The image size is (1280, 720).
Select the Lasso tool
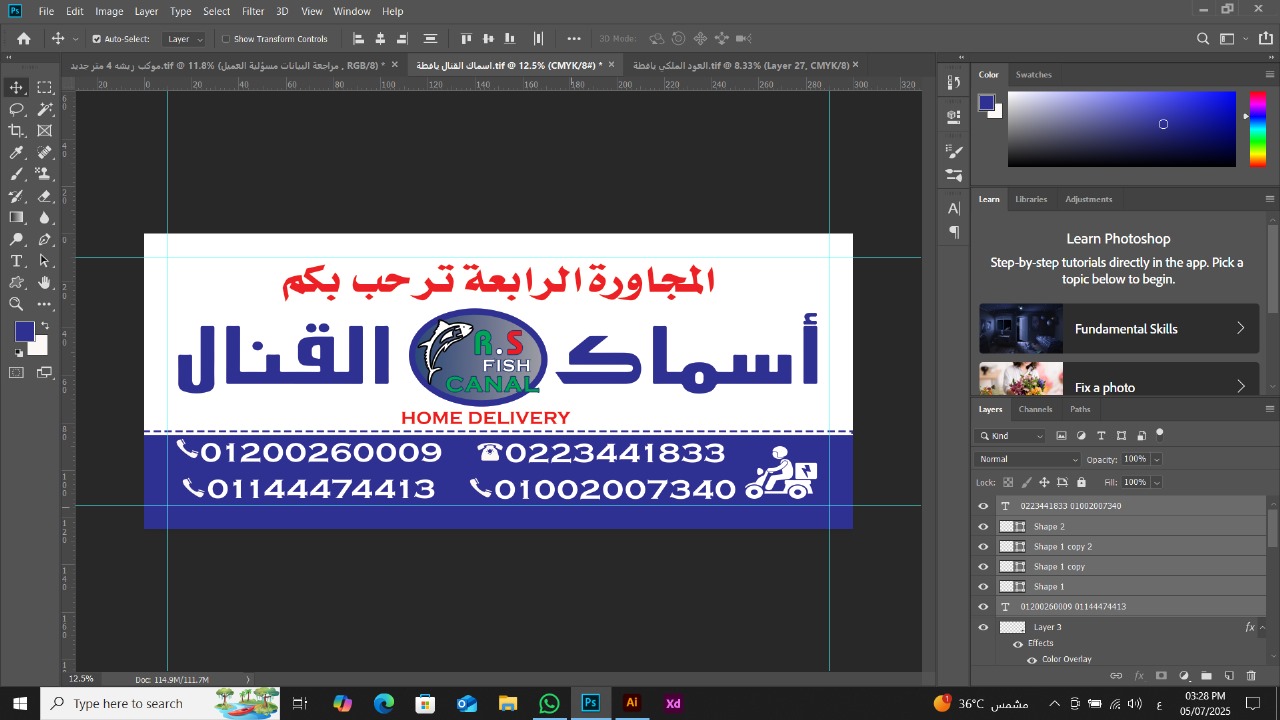(14, 109)
